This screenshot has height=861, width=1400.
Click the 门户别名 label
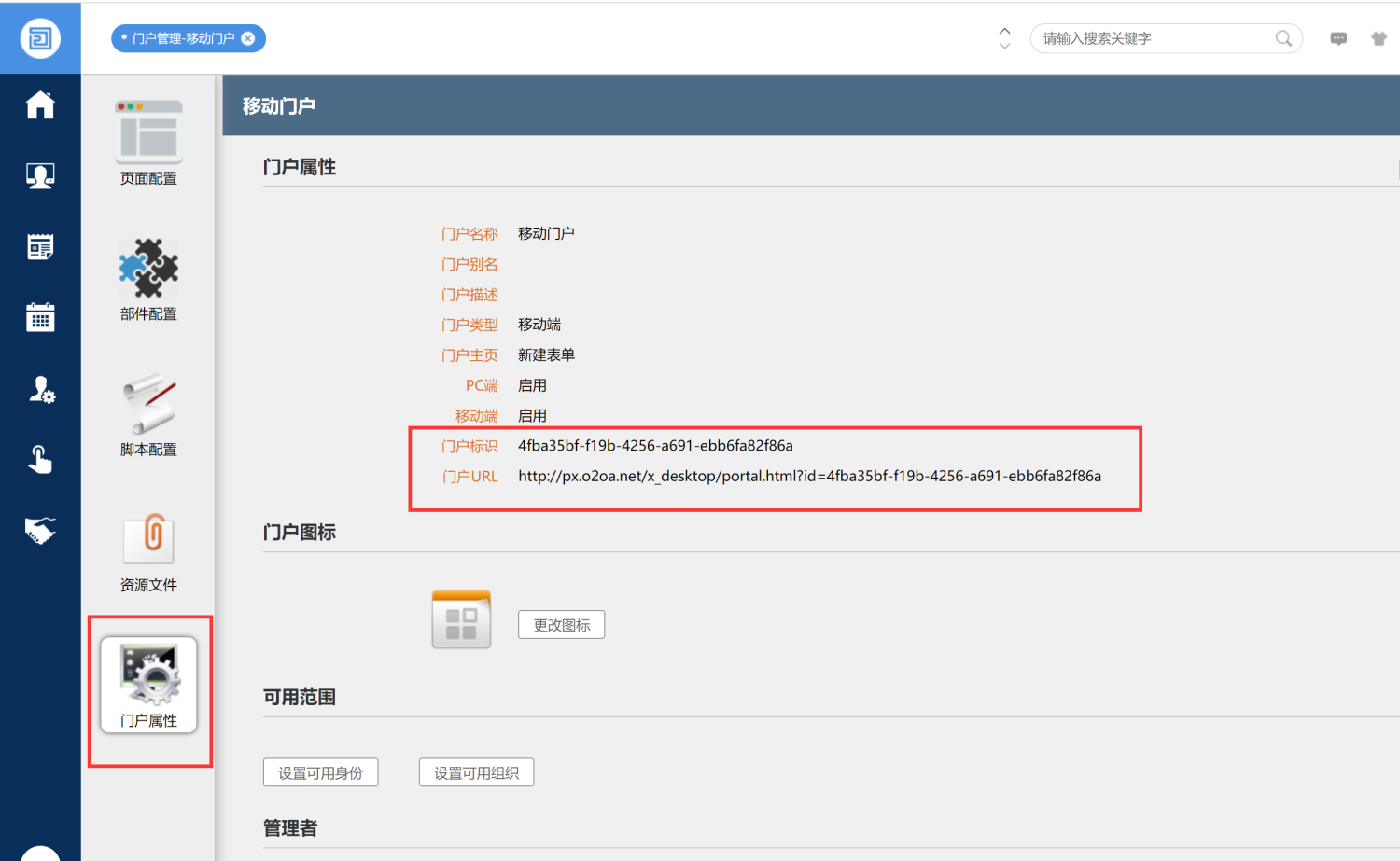[x=469, y=264]
